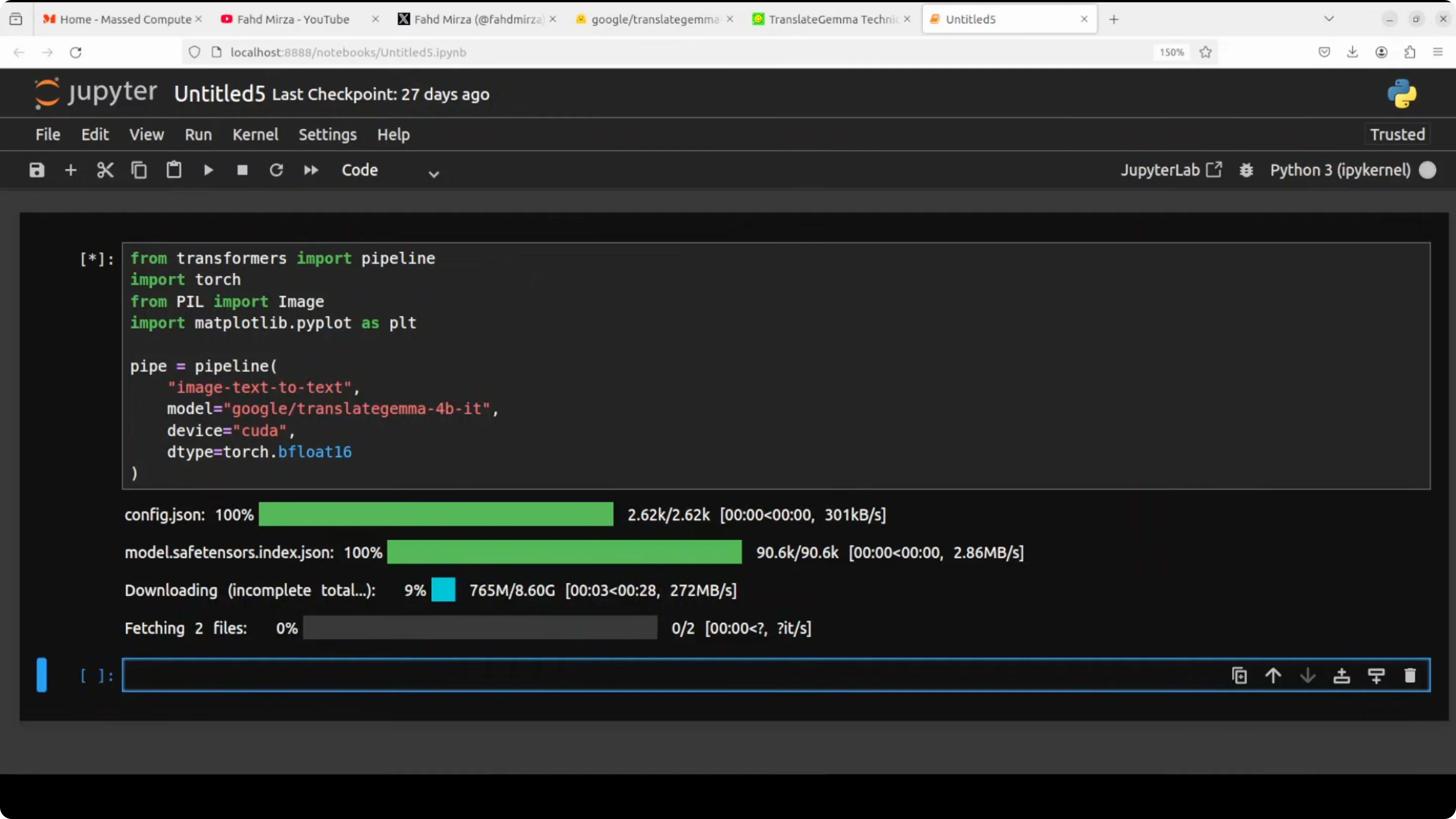
Task: Insert a new cell using the plus icon
Action: 71,170
